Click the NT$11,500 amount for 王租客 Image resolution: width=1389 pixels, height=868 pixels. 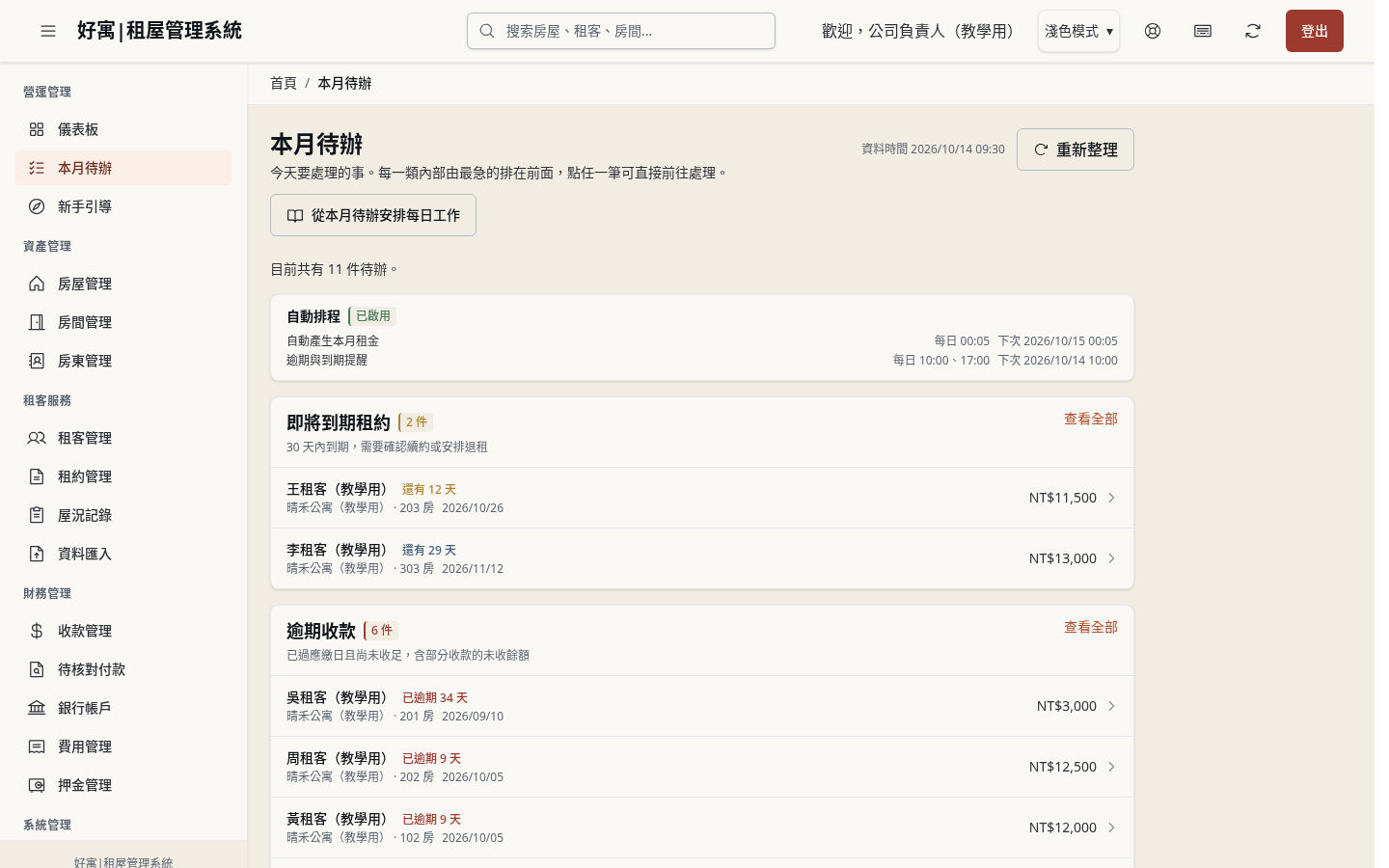(1063, 498)
